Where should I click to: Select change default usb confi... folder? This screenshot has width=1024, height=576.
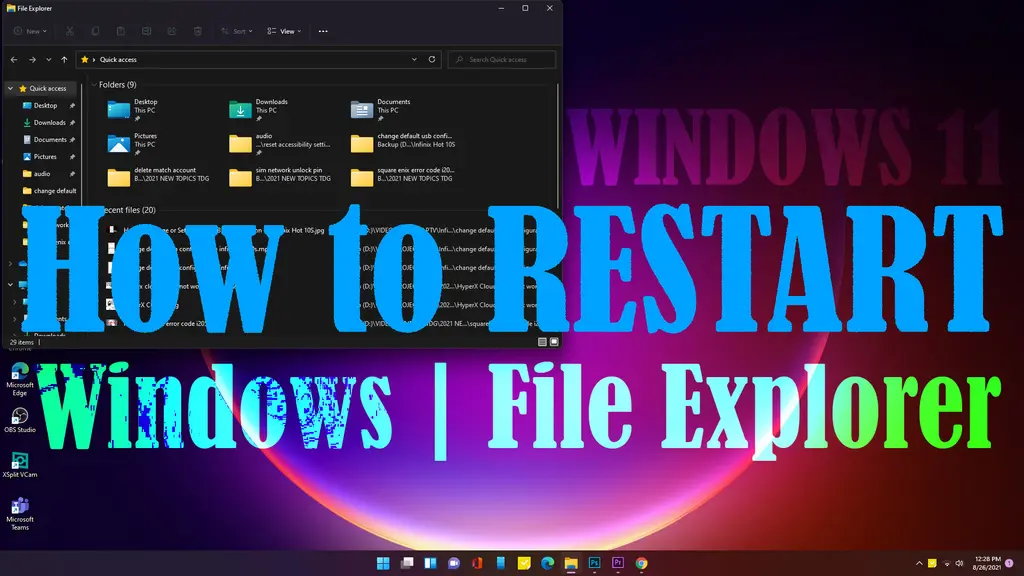[x=402, y=142]
